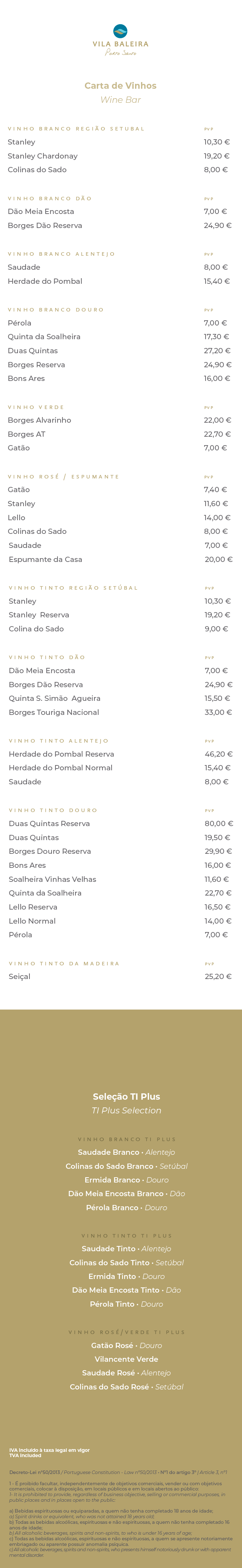Click the Vila Baleira round logo icon

pos(120,31)
